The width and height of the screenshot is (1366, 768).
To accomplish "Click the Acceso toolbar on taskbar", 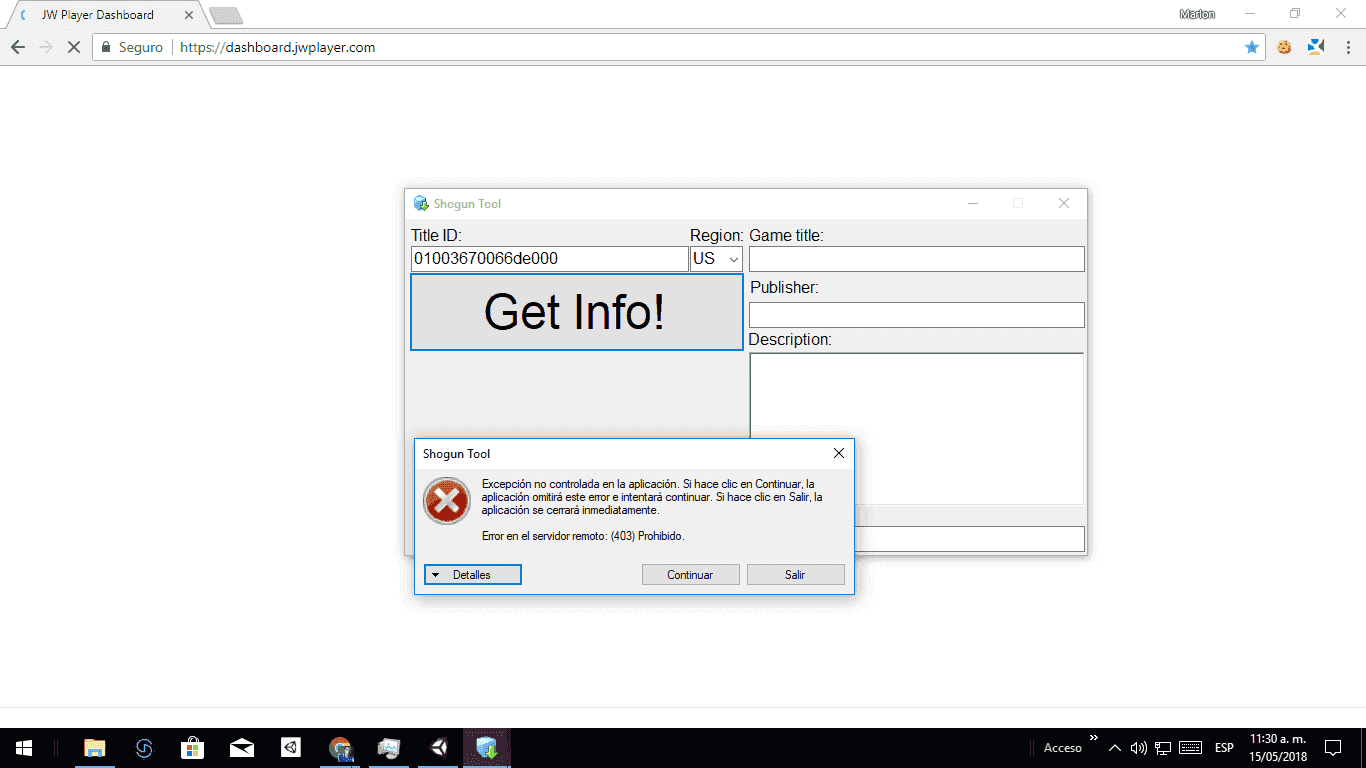I will tap(1063, 748).
